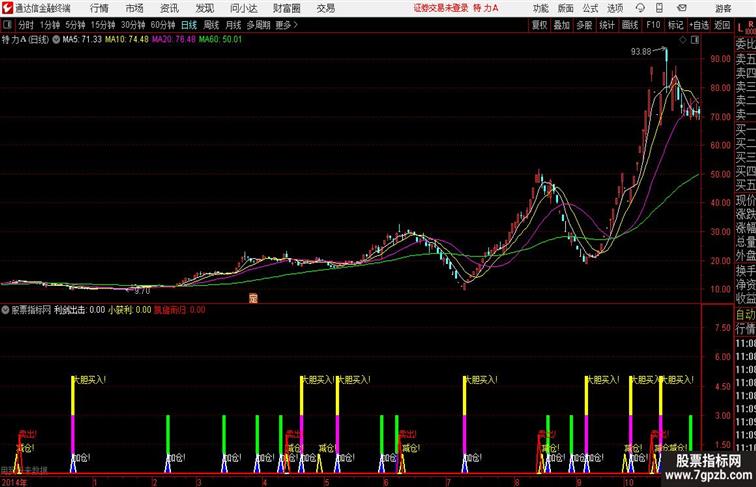Open the 选项 menu
Viewport: 756px width, 487px height.
pyautogui.click(x=615, y=8)
